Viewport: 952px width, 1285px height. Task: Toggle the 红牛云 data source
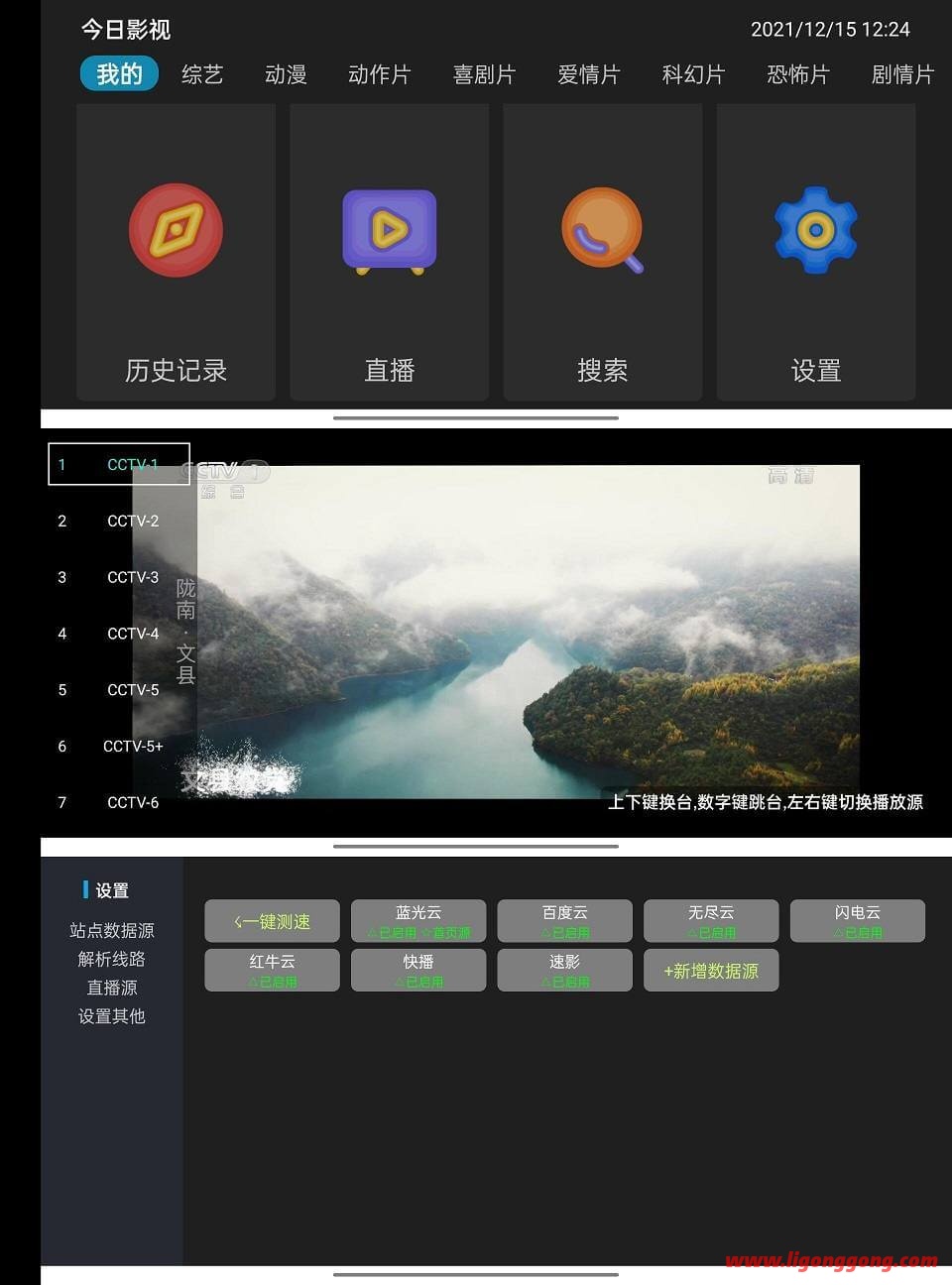[272, 971]
